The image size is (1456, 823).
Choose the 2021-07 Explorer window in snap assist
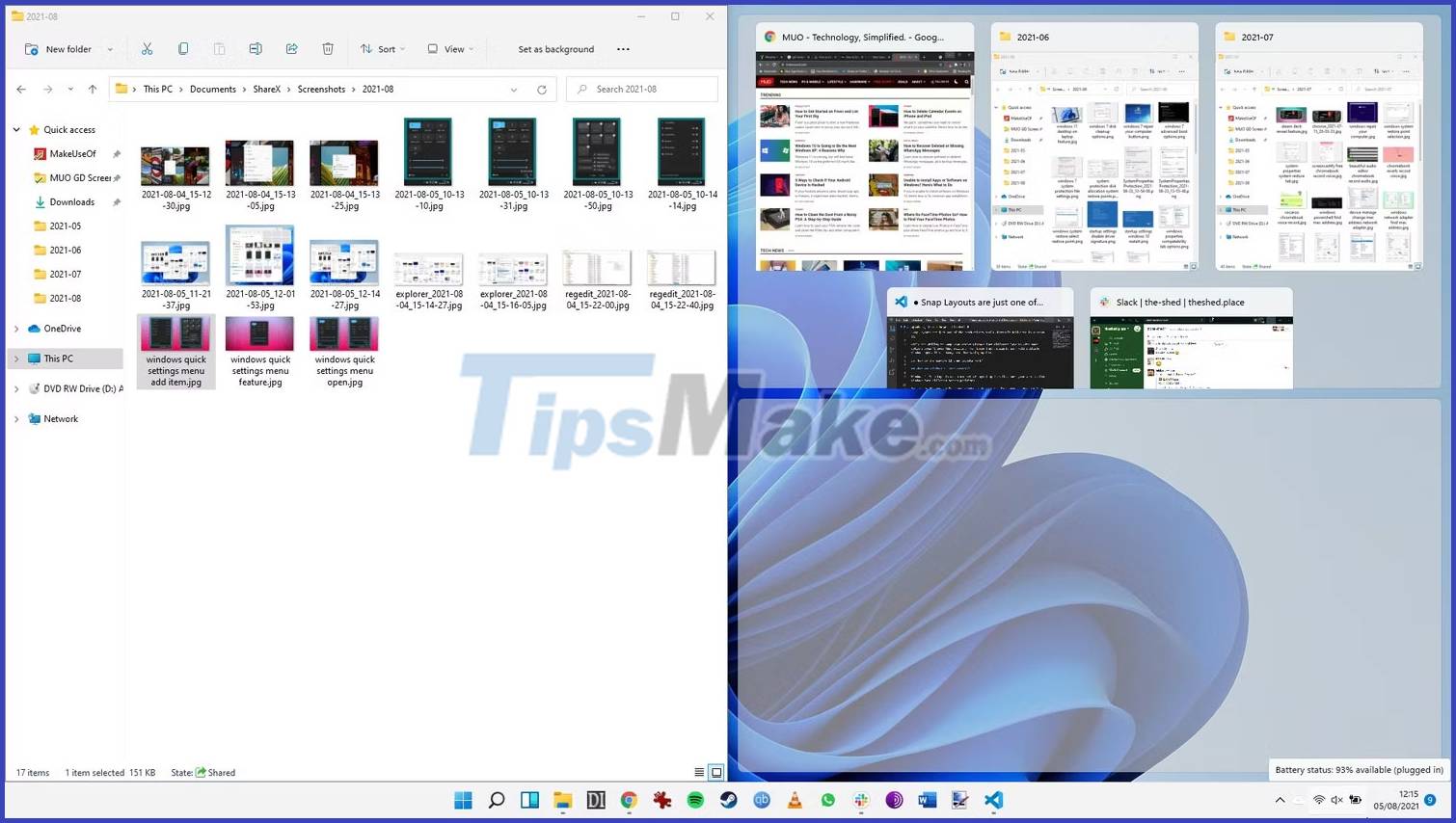[1319, 147]
